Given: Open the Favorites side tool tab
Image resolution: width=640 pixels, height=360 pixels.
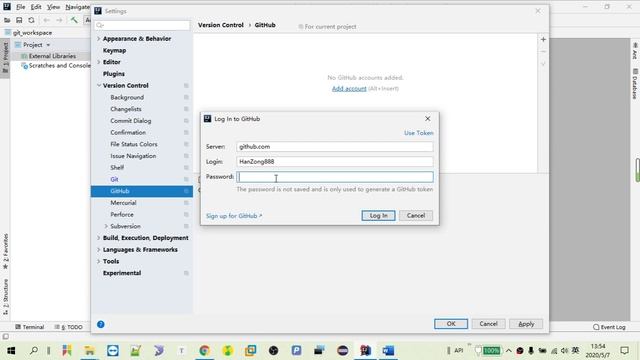Looking at the screenshot, I should point(5,251).
